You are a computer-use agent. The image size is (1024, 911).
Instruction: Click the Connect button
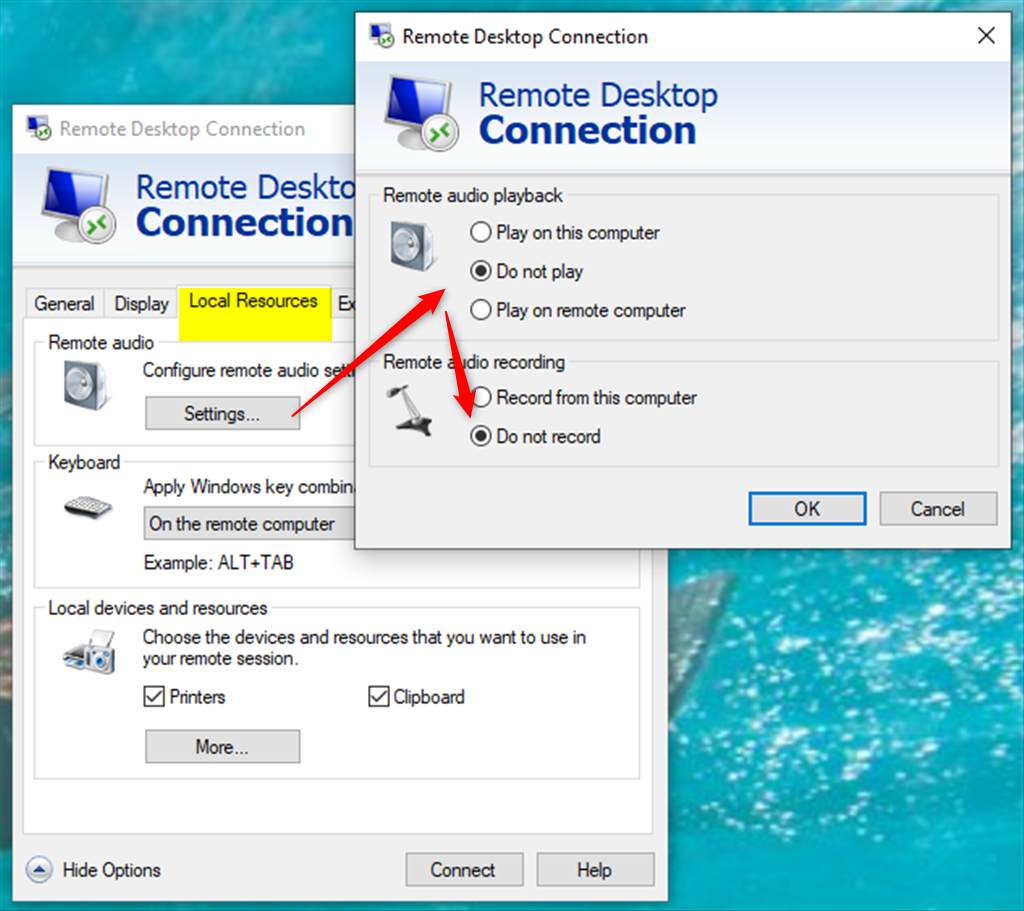point(464,870)
